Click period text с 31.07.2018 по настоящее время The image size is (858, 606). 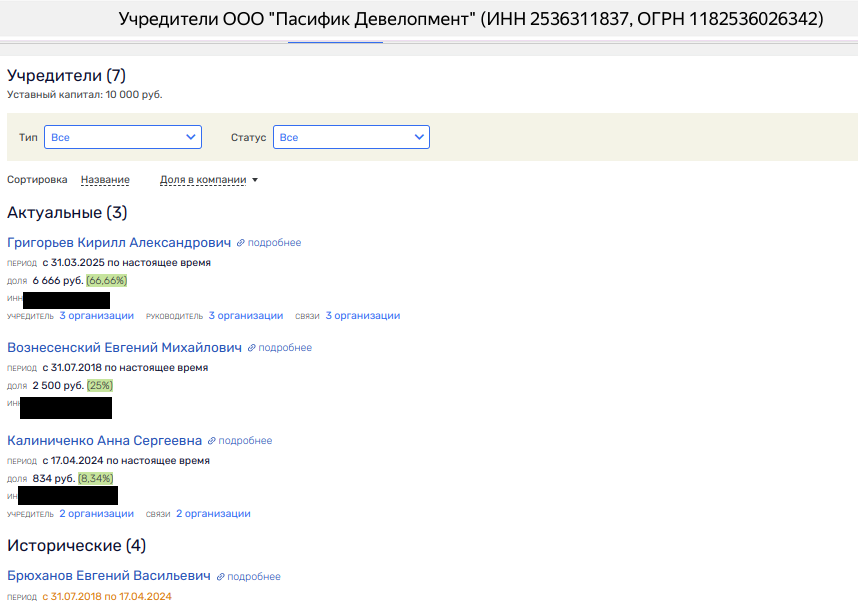click(125, 368)
